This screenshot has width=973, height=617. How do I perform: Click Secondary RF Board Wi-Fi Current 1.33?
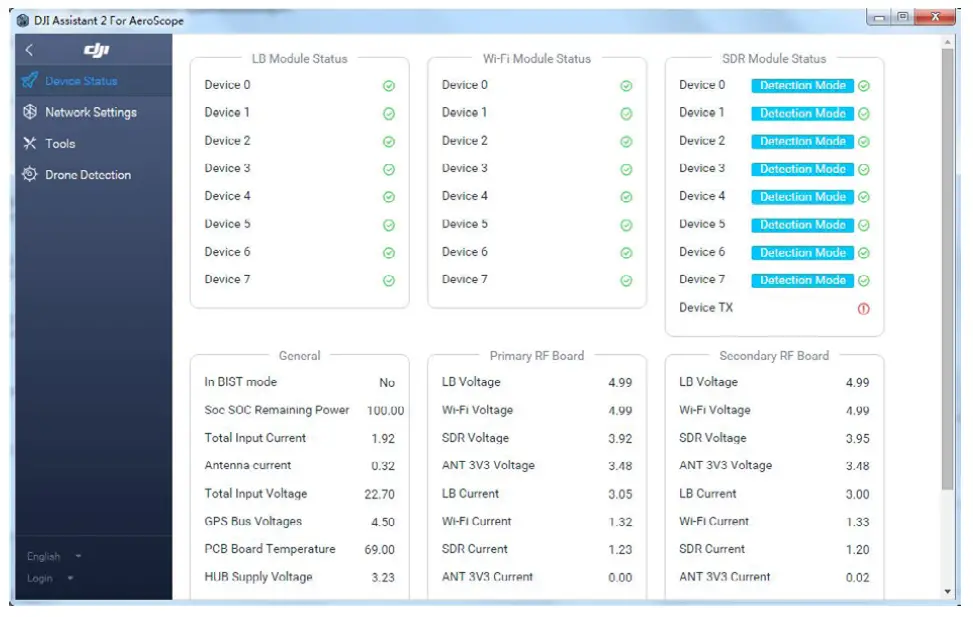coord(858,522)
